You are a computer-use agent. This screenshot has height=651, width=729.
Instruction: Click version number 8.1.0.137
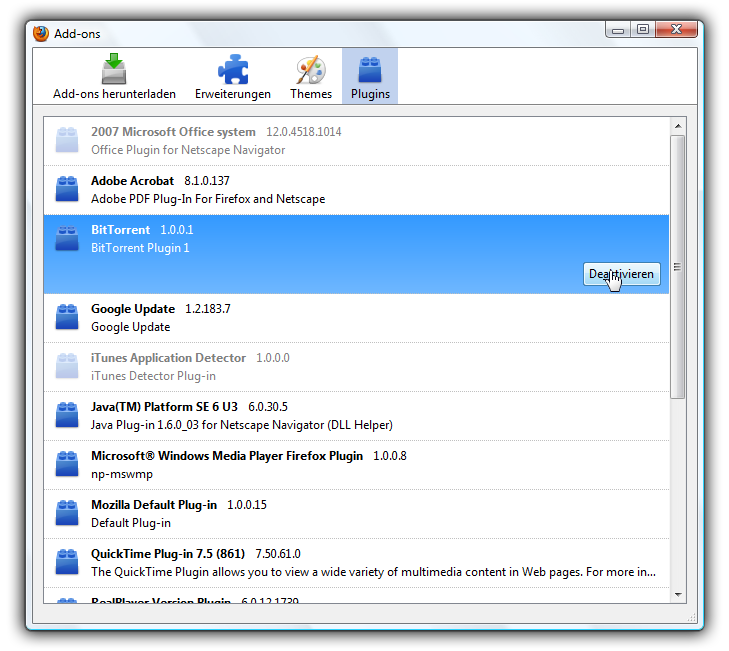(x=207, y=180)
